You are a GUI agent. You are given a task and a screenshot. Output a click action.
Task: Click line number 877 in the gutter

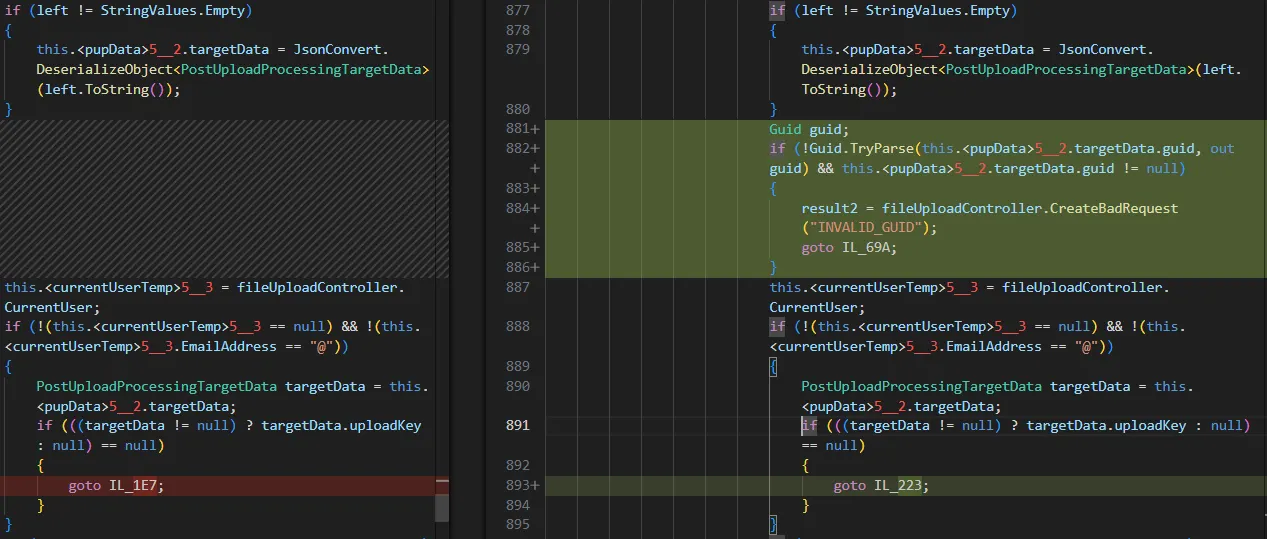pos(517,11)
